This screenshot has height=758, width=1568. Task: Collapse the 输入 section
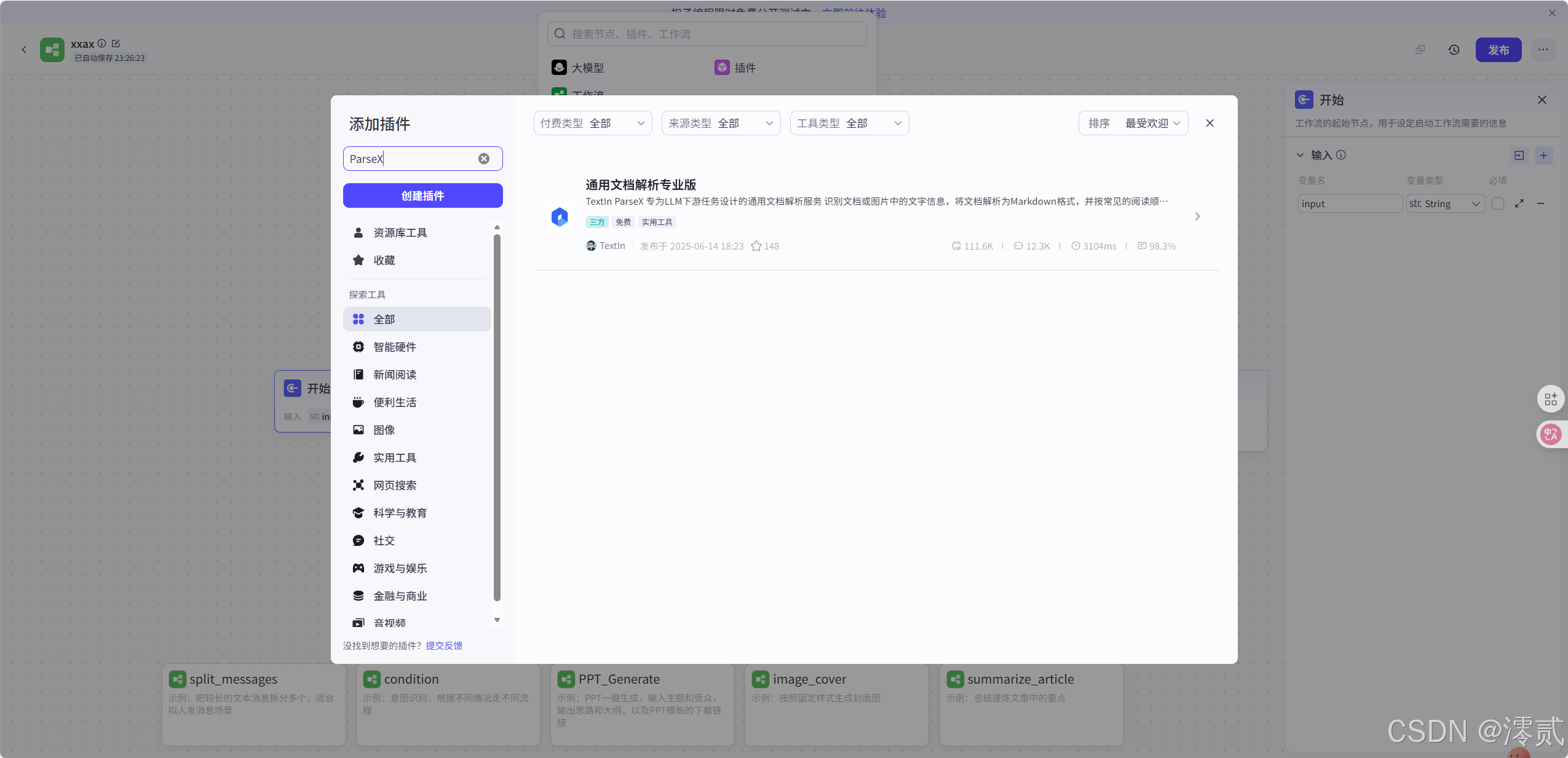1300,155
